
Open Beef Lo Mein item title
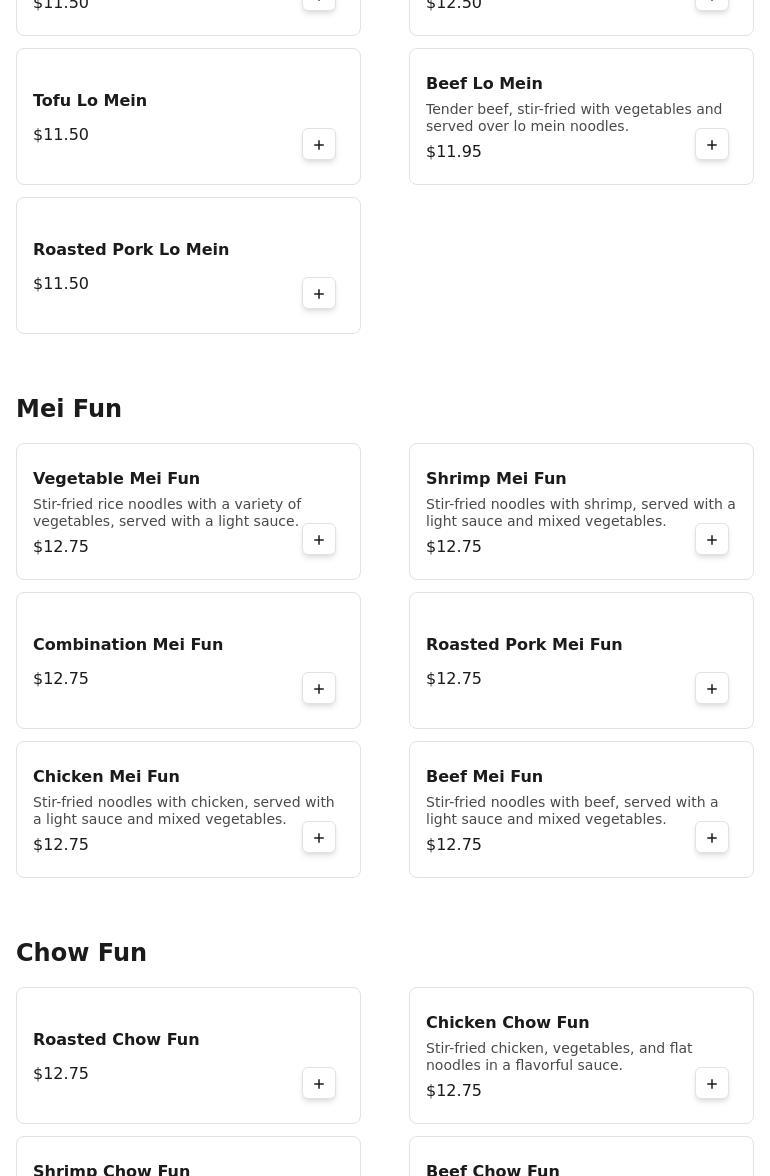[484, 83]
